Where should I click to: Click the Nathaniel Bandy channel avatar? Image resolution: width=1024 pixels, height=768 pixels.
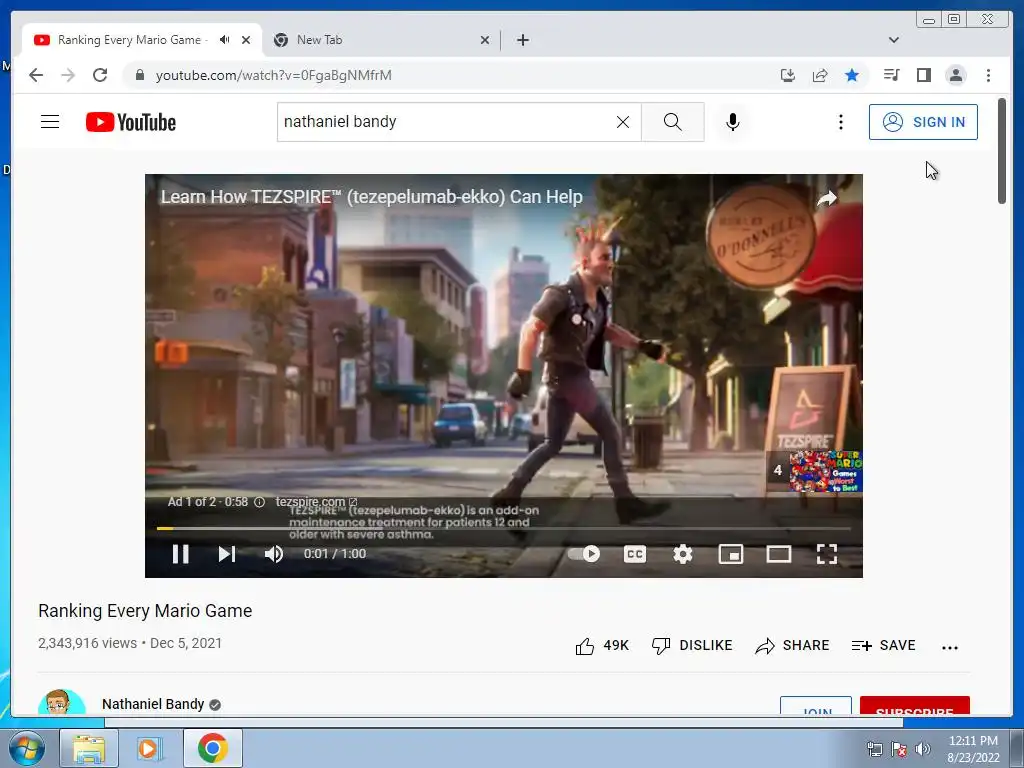tap(61, 703)
